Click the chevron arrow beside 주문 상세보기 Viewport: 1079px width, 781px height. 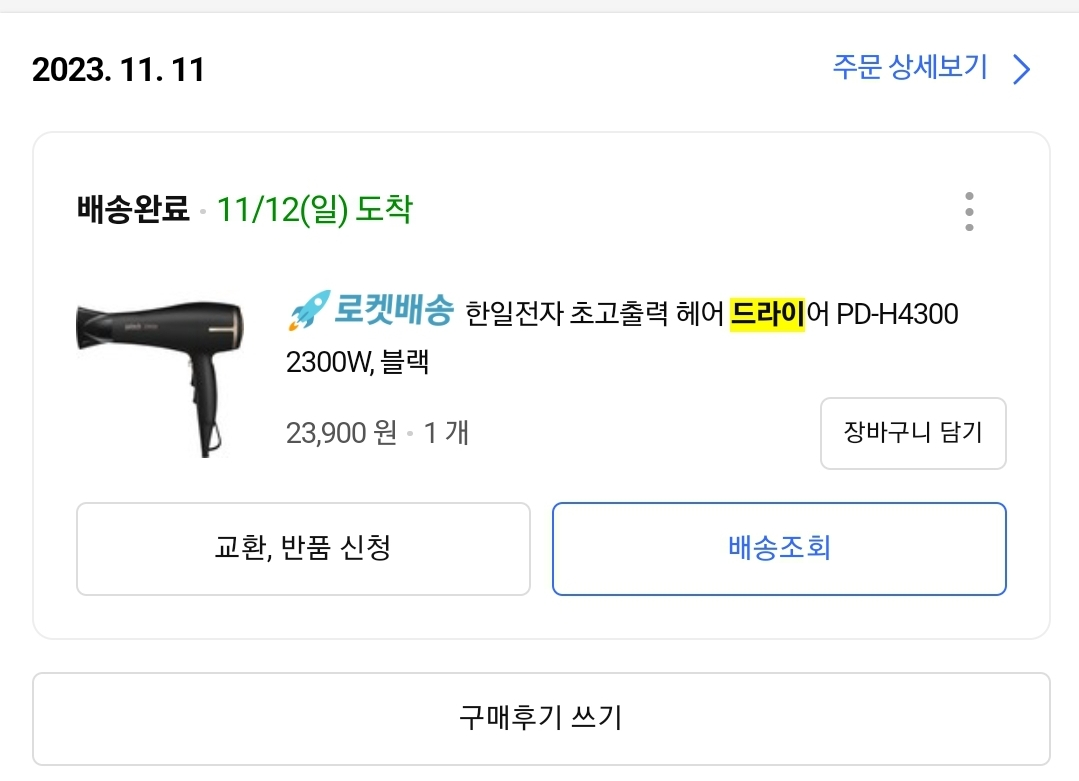coord(1022,69)
